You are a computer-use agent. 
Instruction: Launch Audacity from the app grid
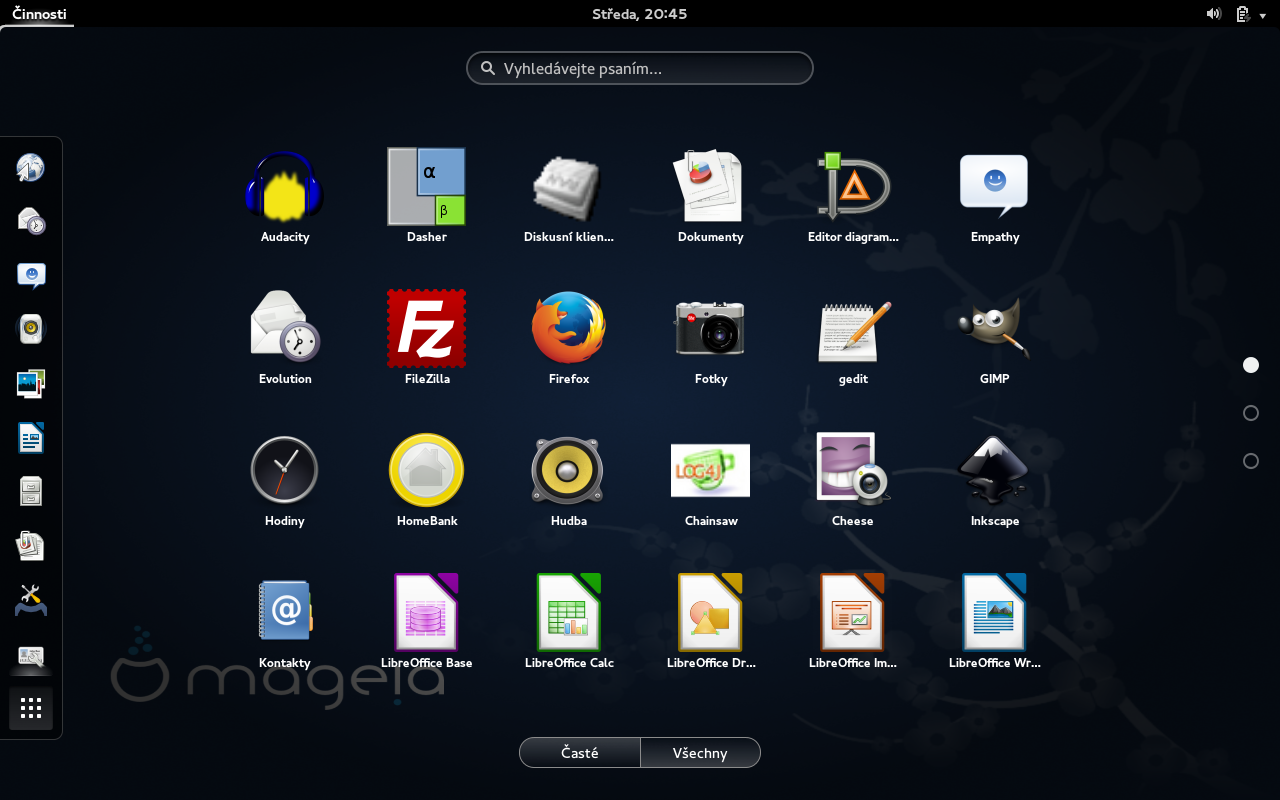click(x=285, y=187)
